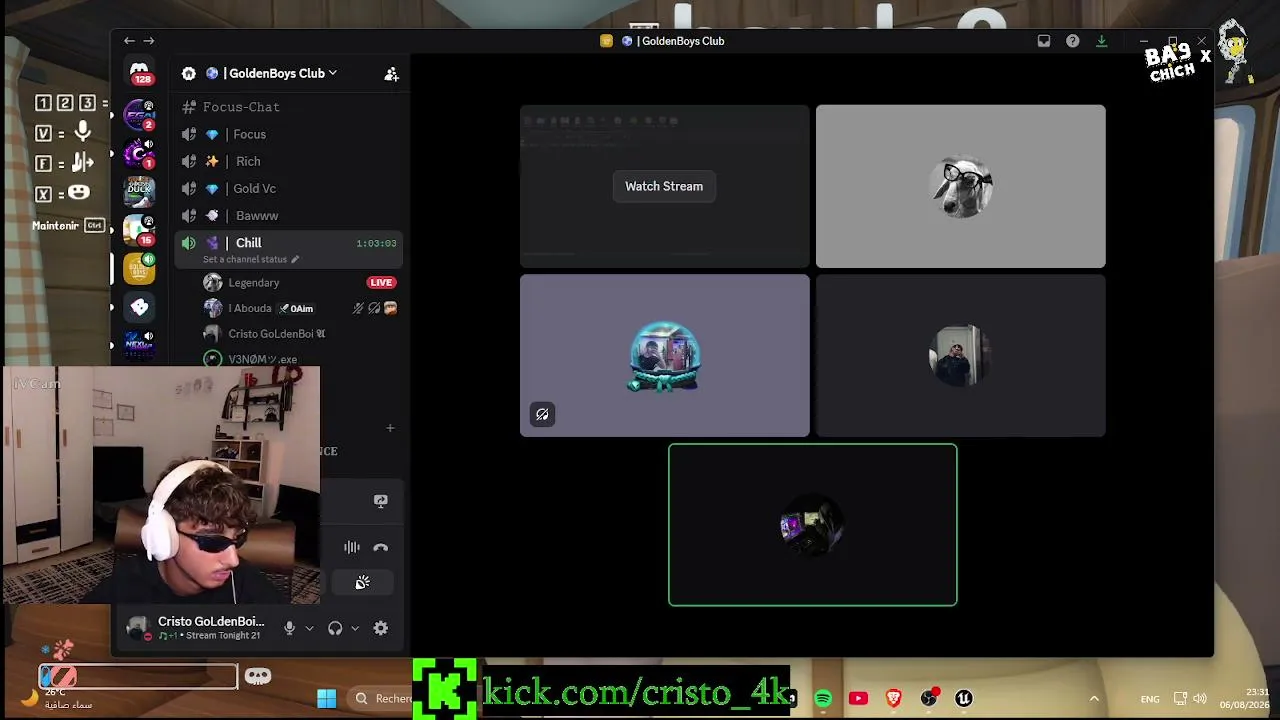Open the soundboard button
The height and width of the screenshot is (720, 1280).
click(x=362, y=582)
